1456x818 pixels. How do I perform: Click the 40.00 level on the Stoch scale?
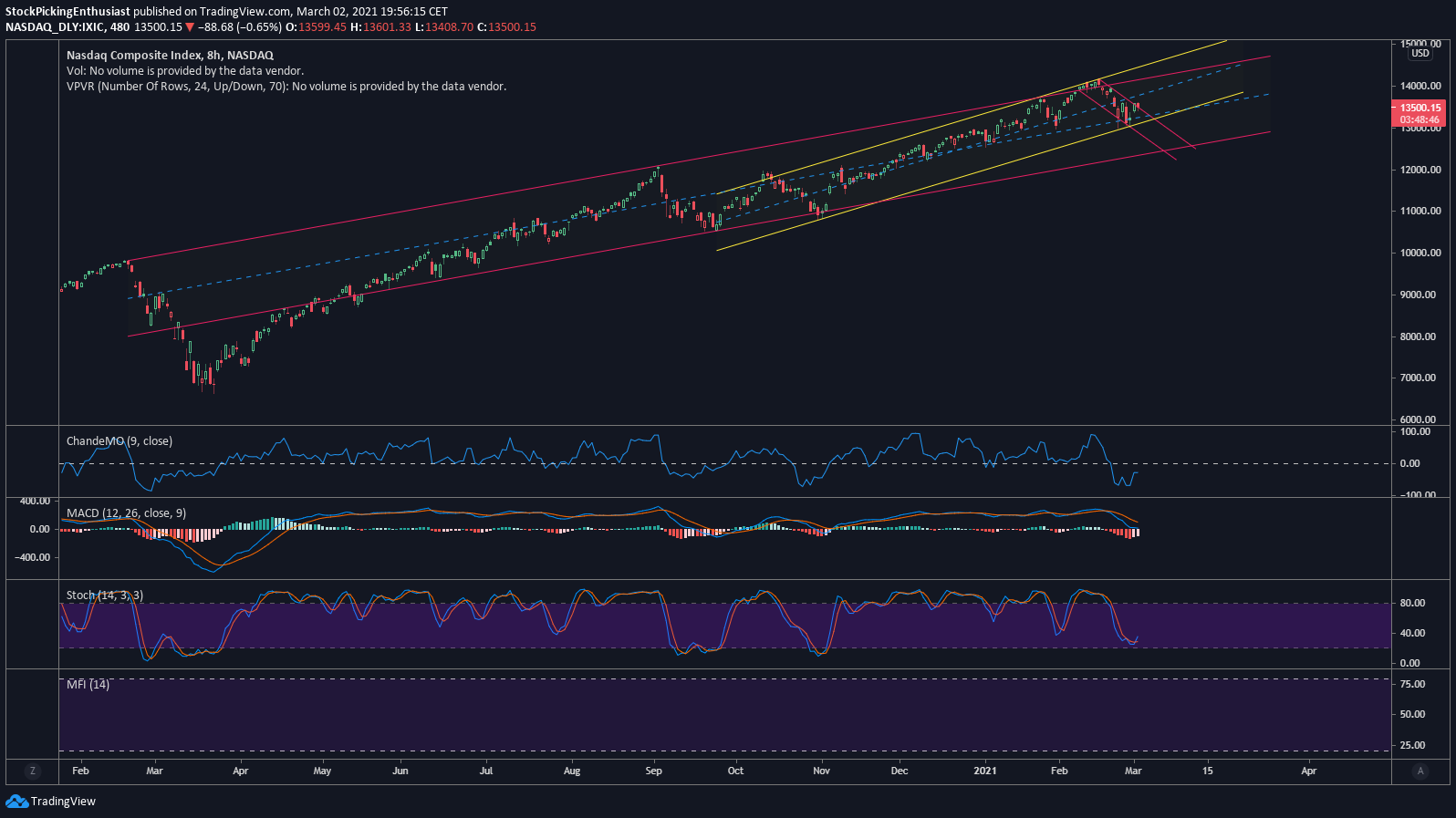(1412, 634)
